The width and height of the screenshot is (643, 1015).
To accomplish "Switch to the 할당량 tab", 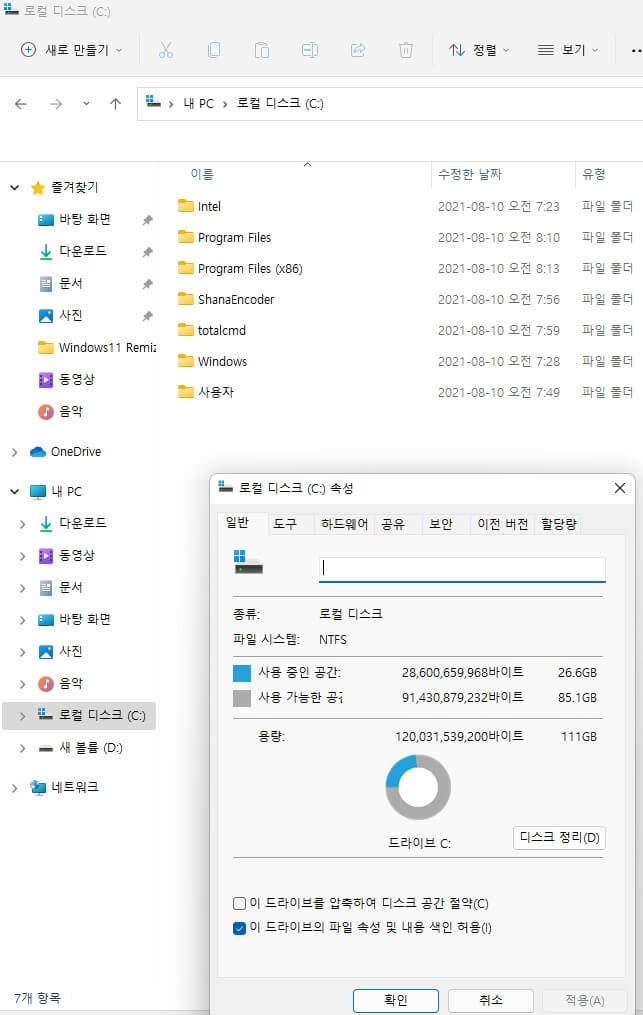I will click(559, 524).
